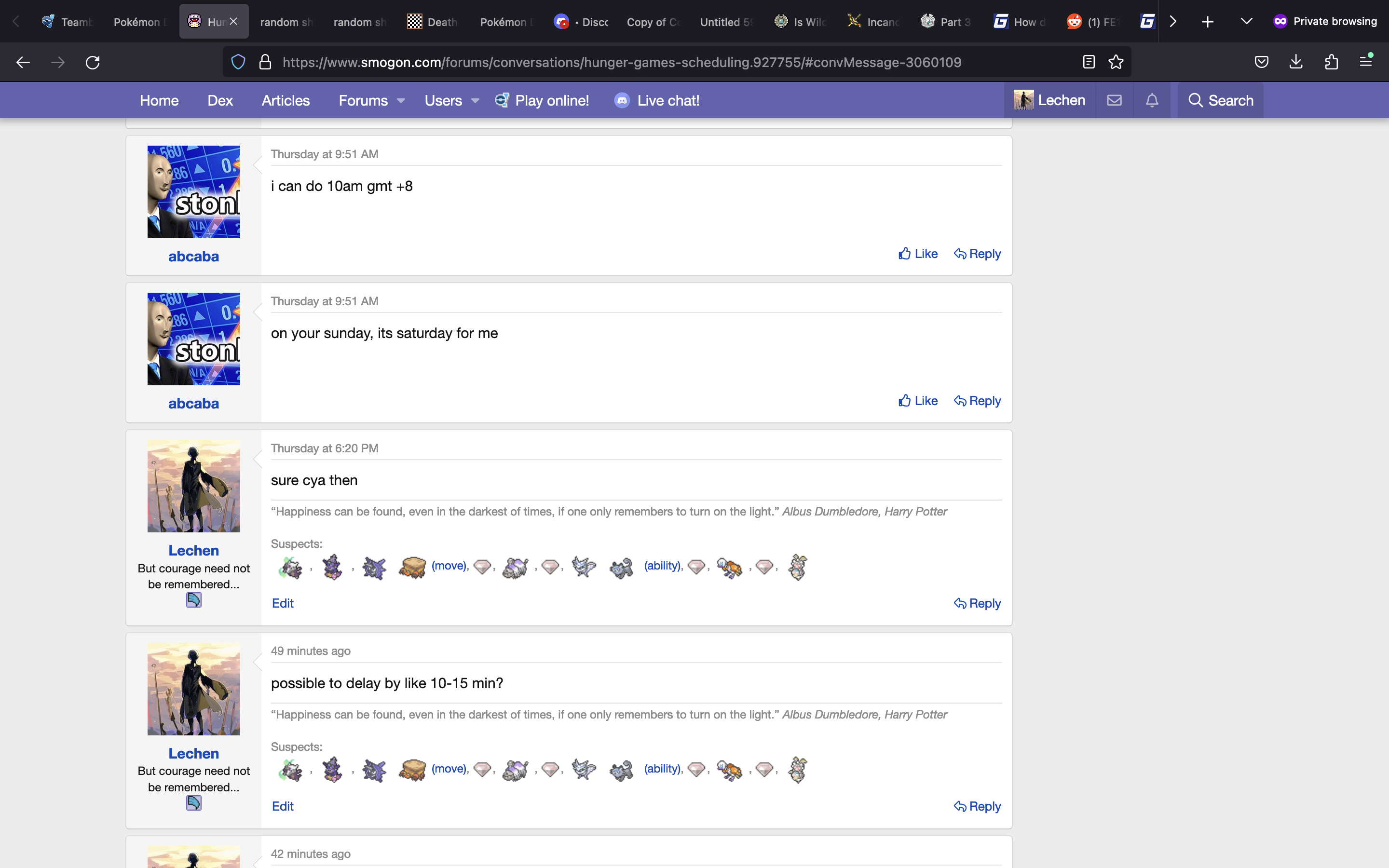Like the "on your sunday" message
Image resolution: width=1389 pixels, height=868 pixels.
[918, 401]
